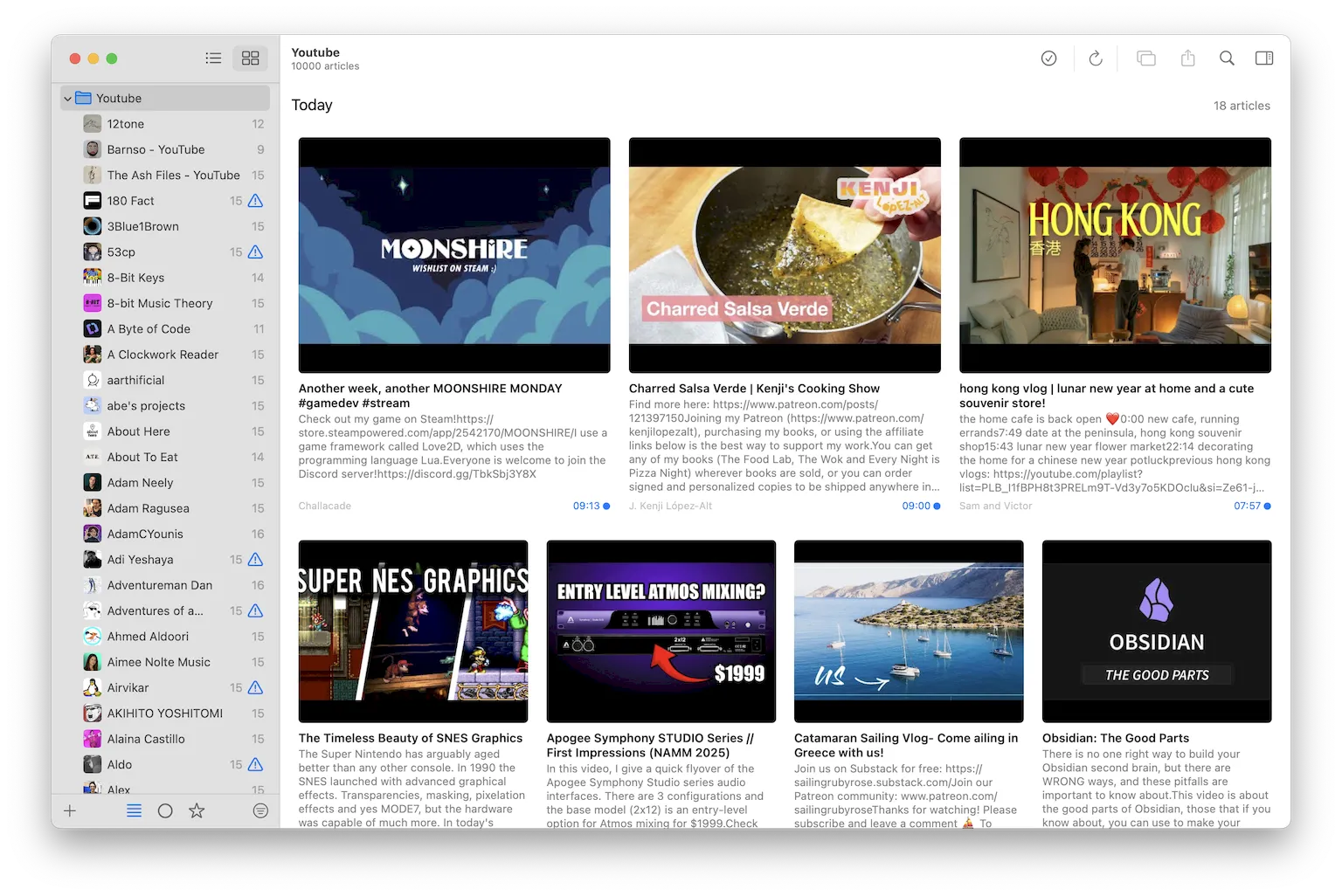Show only unread articles
The height and width of the screenshot is (896, 1342).
pyautogui.click(x=165, y=810)
